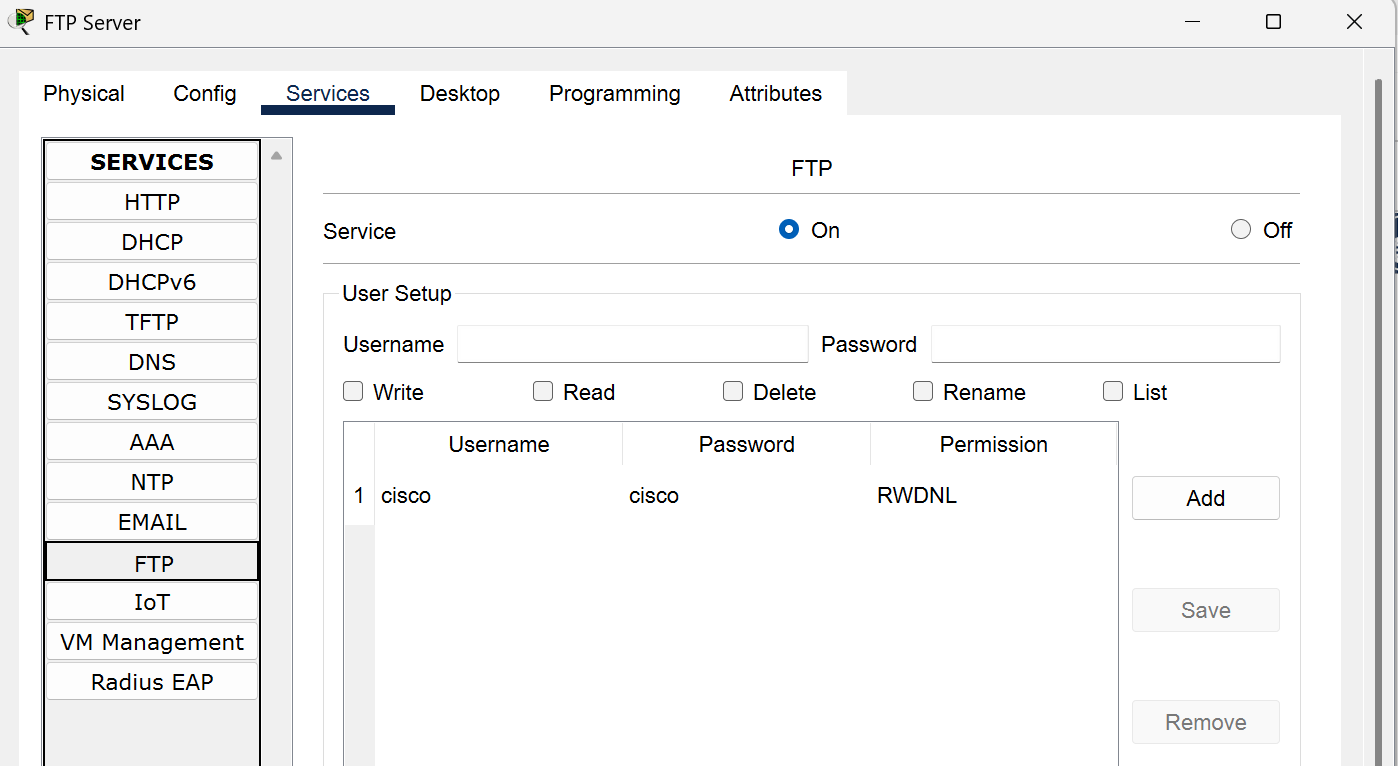Viewport: 1398px width, 766px height.
Task: Open the IoT service settings
Action: tap(151, 601)
